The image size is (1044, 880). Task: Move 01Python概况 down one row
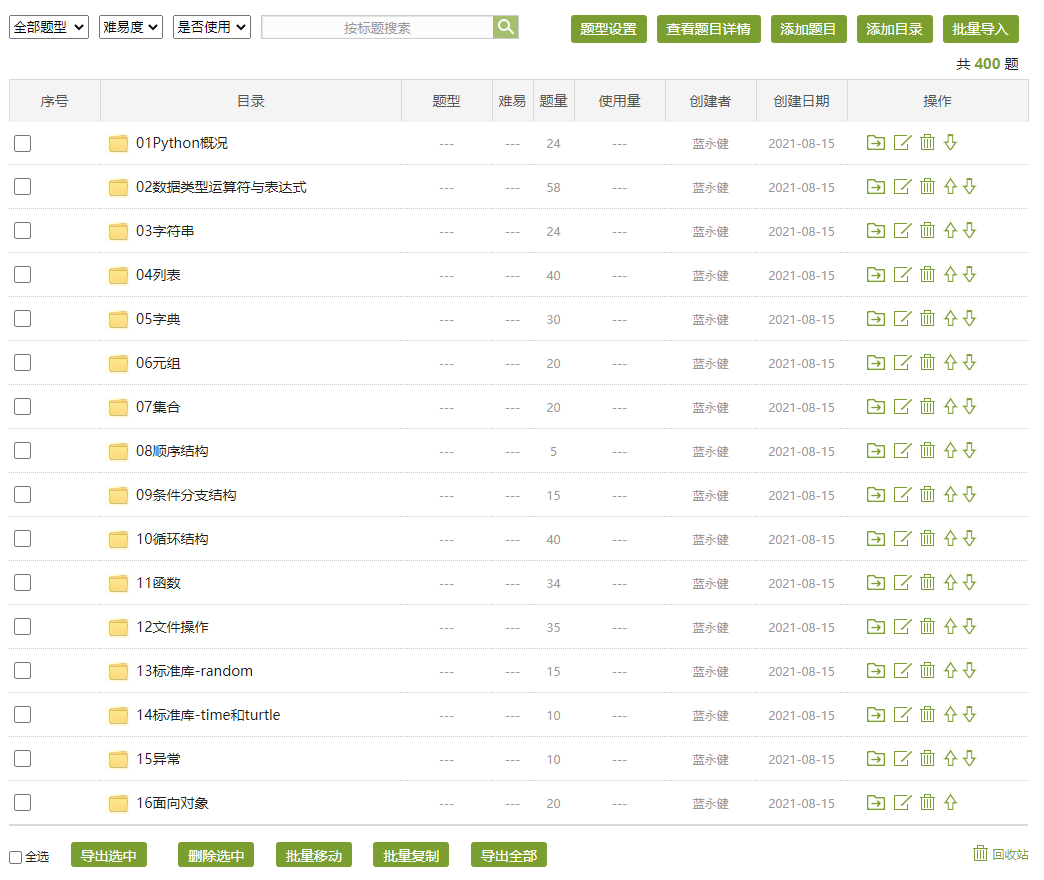point(950,142)
